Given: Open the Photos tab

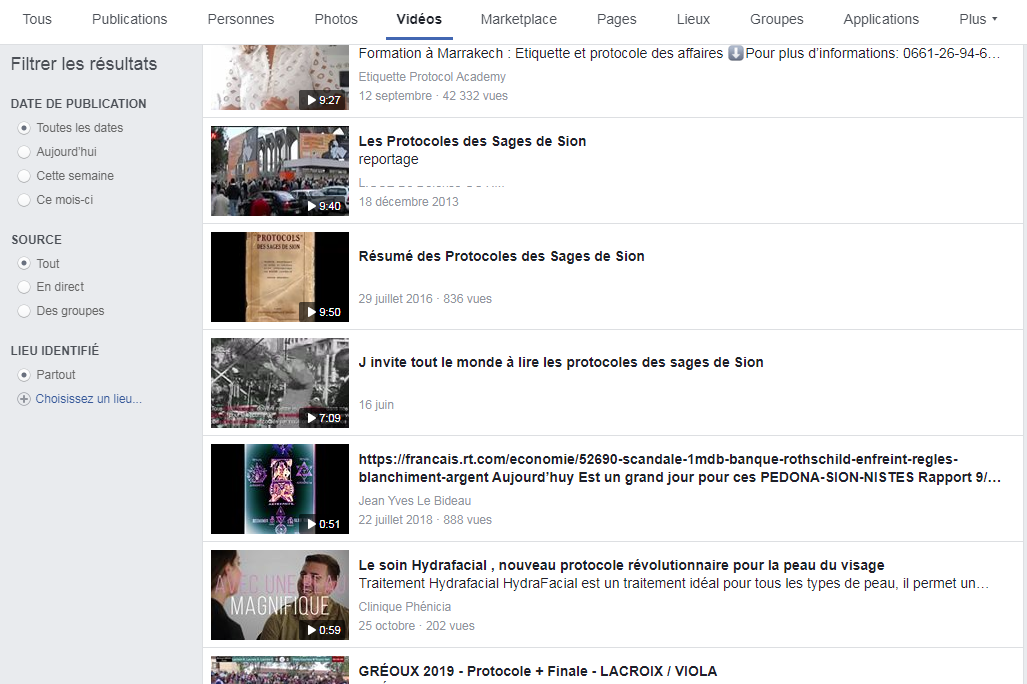Looking at the screenshot, I should tap(336, 20).
